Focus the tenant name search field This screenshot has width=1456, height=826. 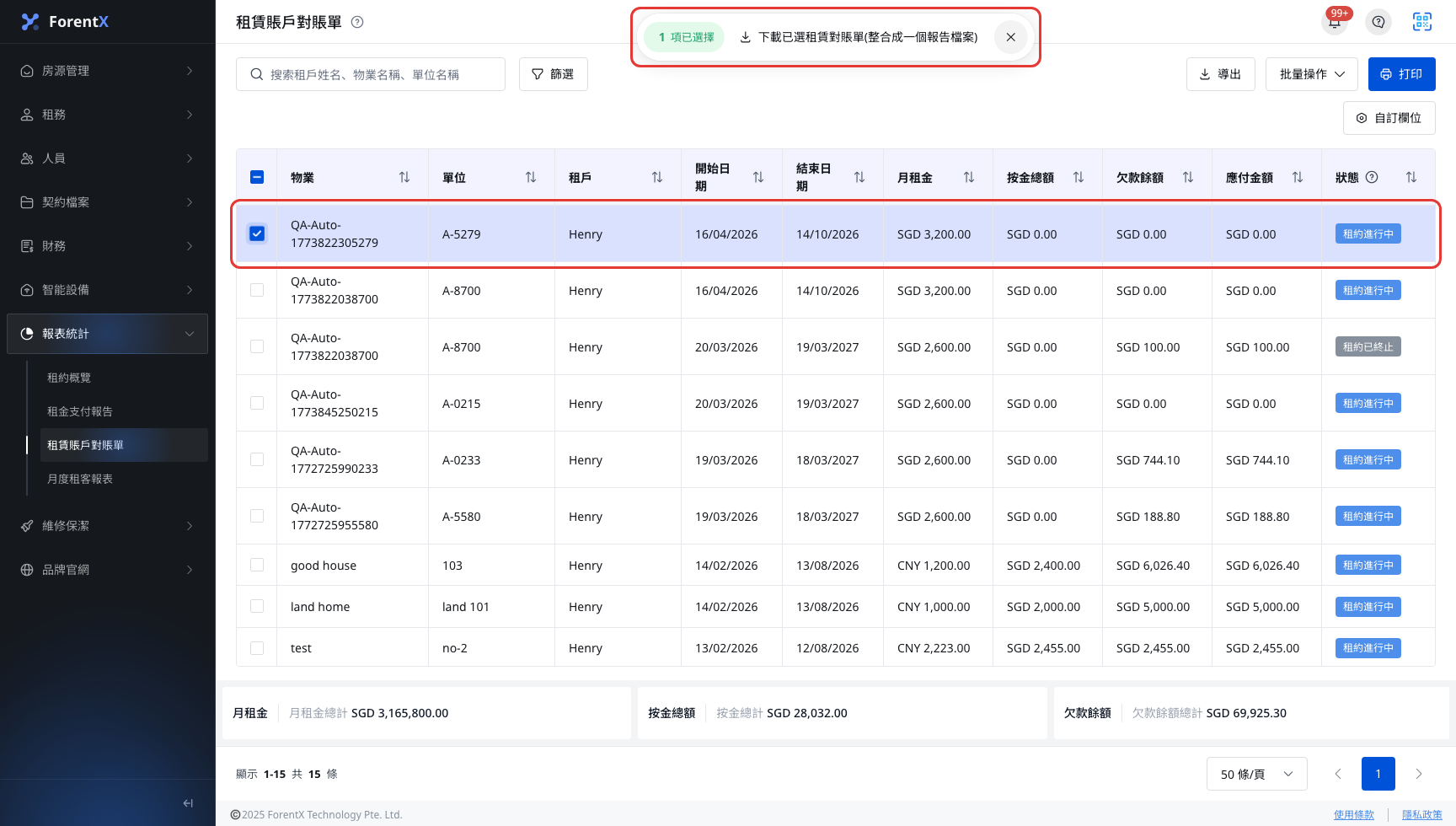click(x=371, y=74)
